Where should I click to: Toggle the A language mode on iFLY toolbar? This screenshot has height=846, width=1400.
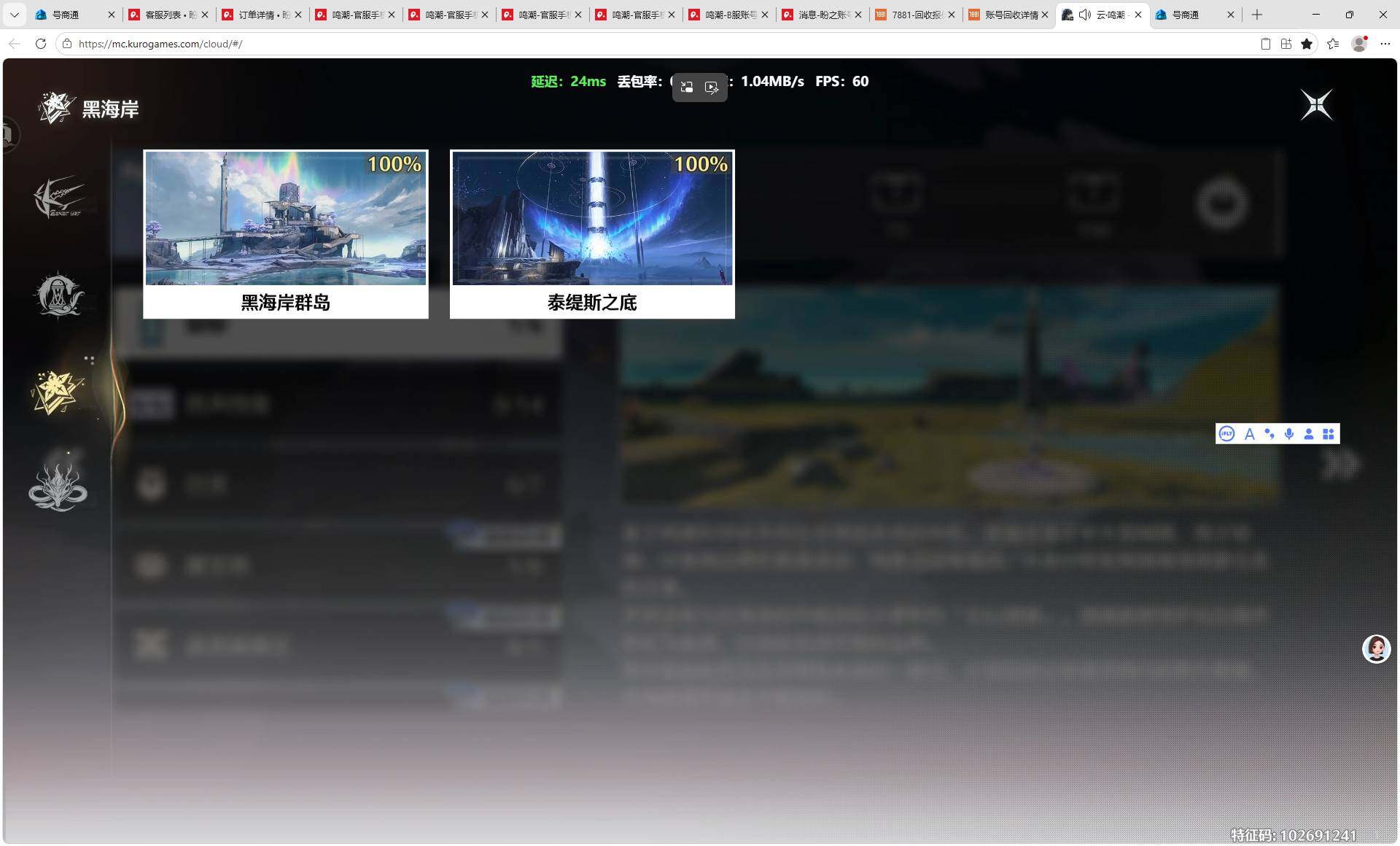tap(1250, 434)
